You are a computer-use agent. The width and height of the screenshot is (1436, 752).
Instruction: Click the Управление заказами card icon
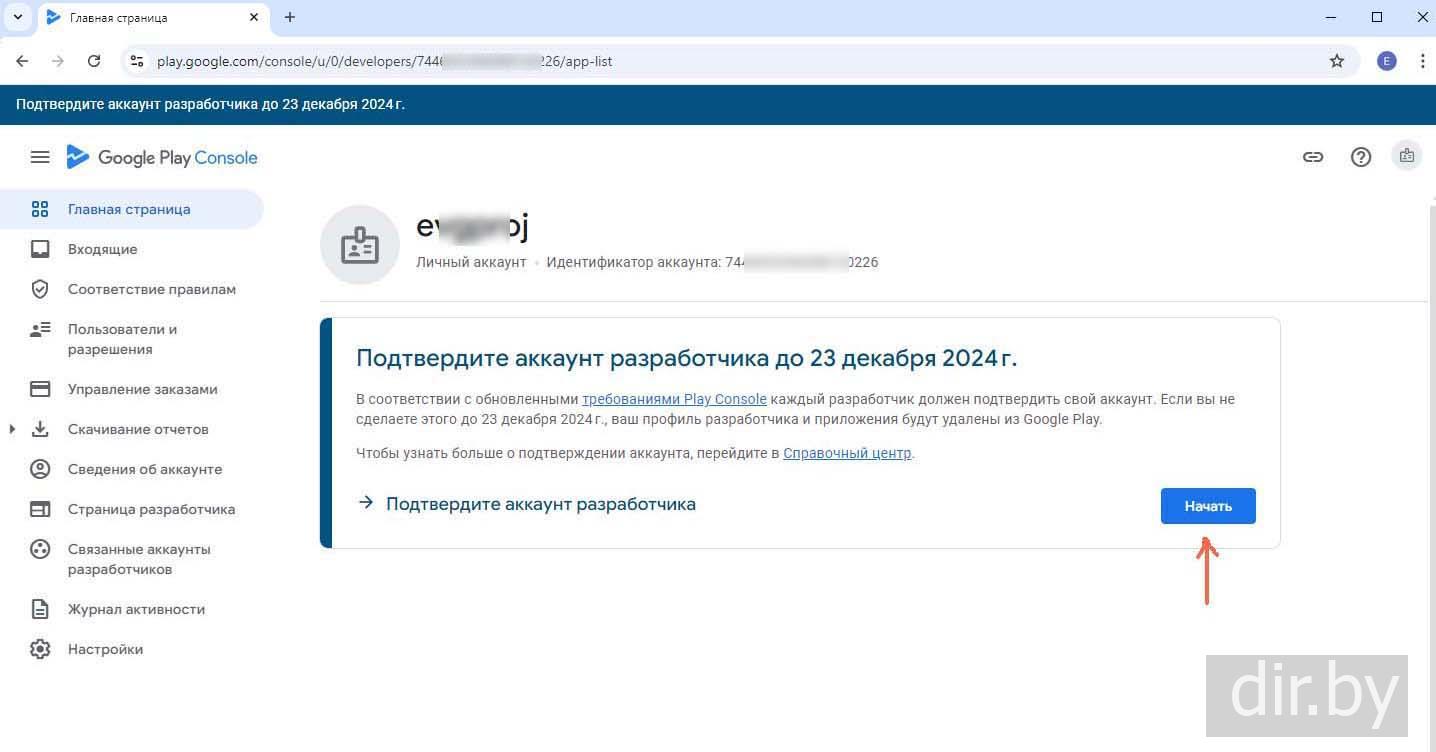(40, 389)
